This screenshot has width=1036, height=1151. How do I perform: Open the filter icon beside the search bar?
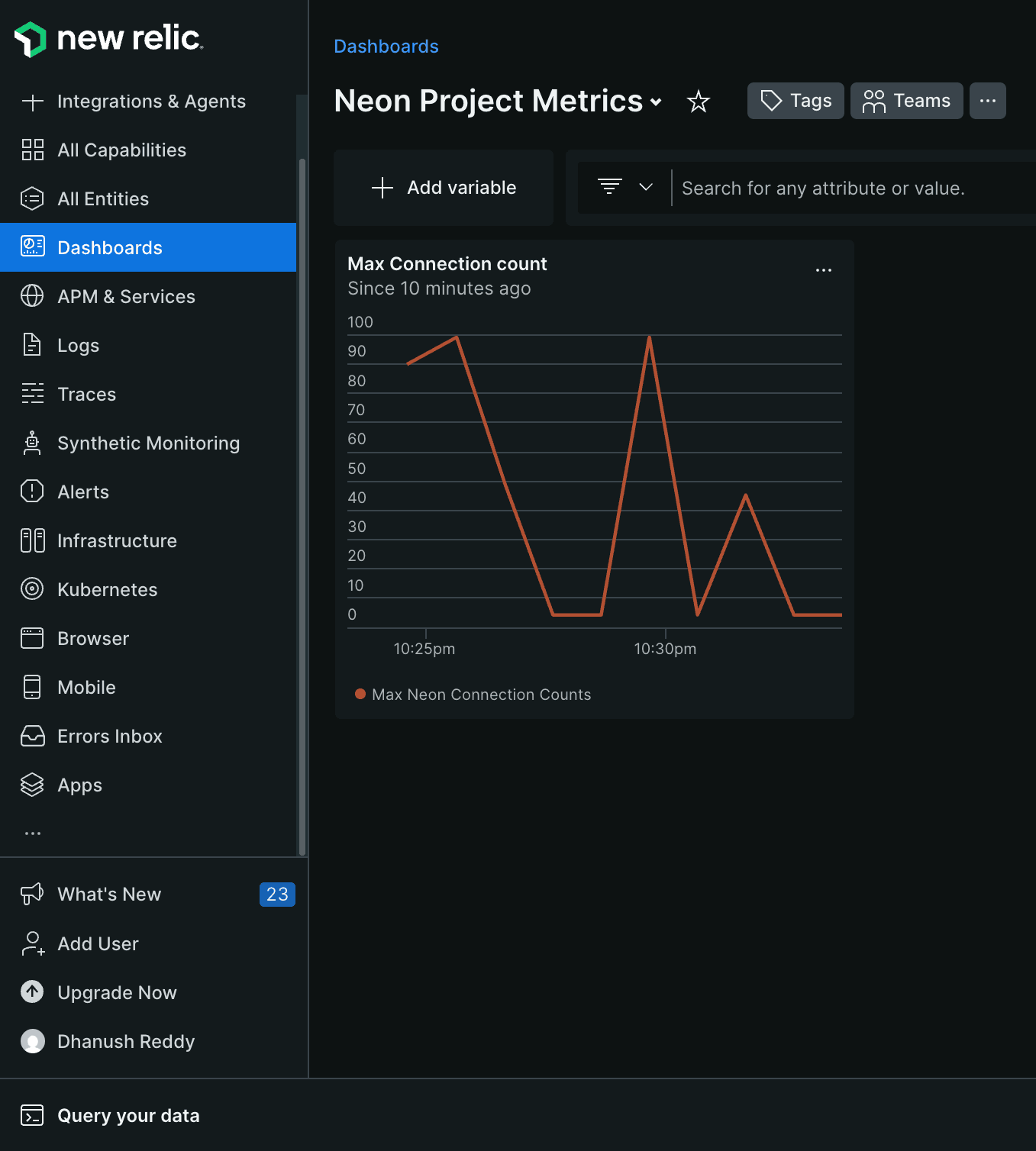(608, 187)
